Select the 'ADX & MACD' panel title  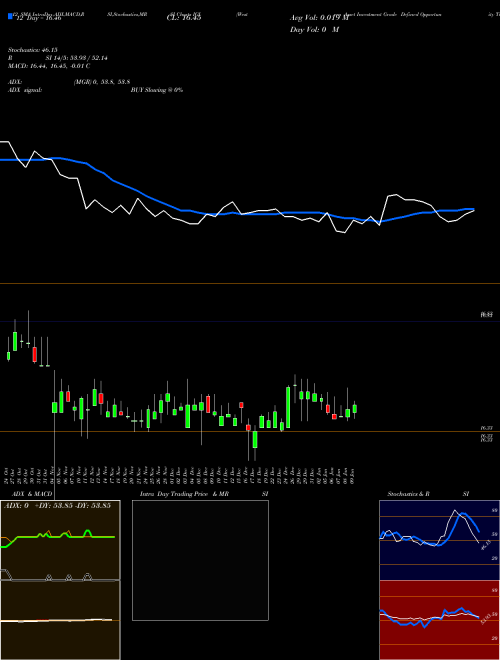point(32,494)
